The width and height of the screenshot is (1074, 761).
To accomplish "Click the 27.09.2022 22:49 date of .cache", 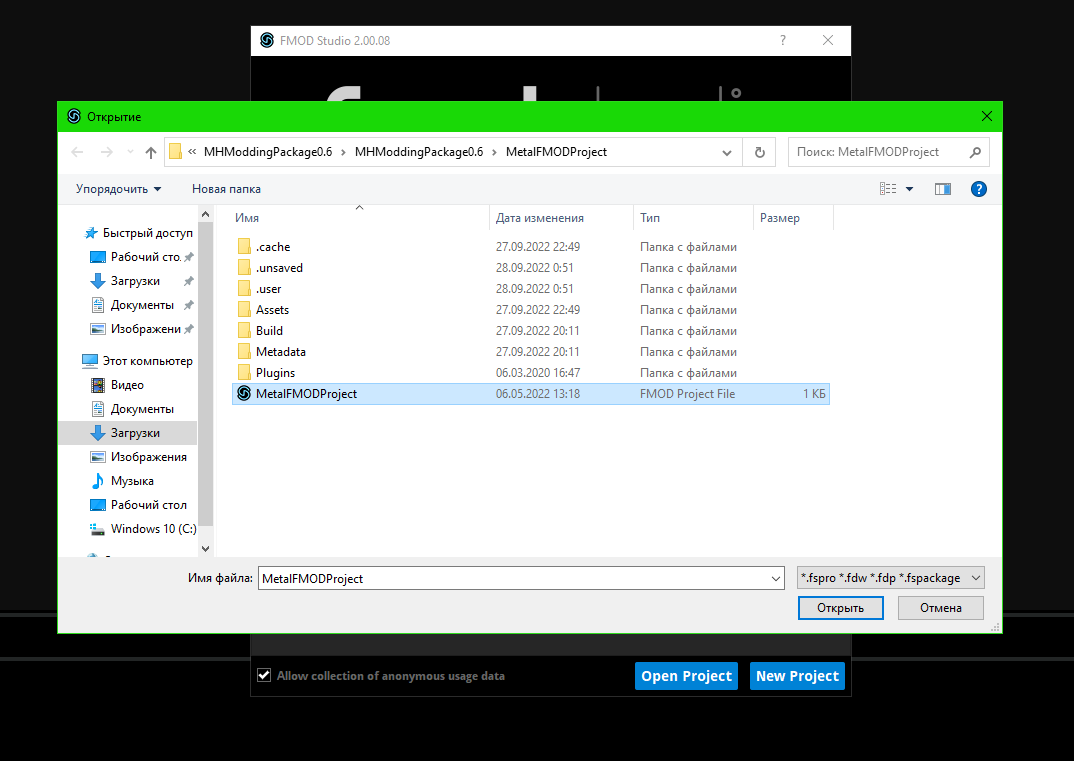I will [x=538, y=247].
